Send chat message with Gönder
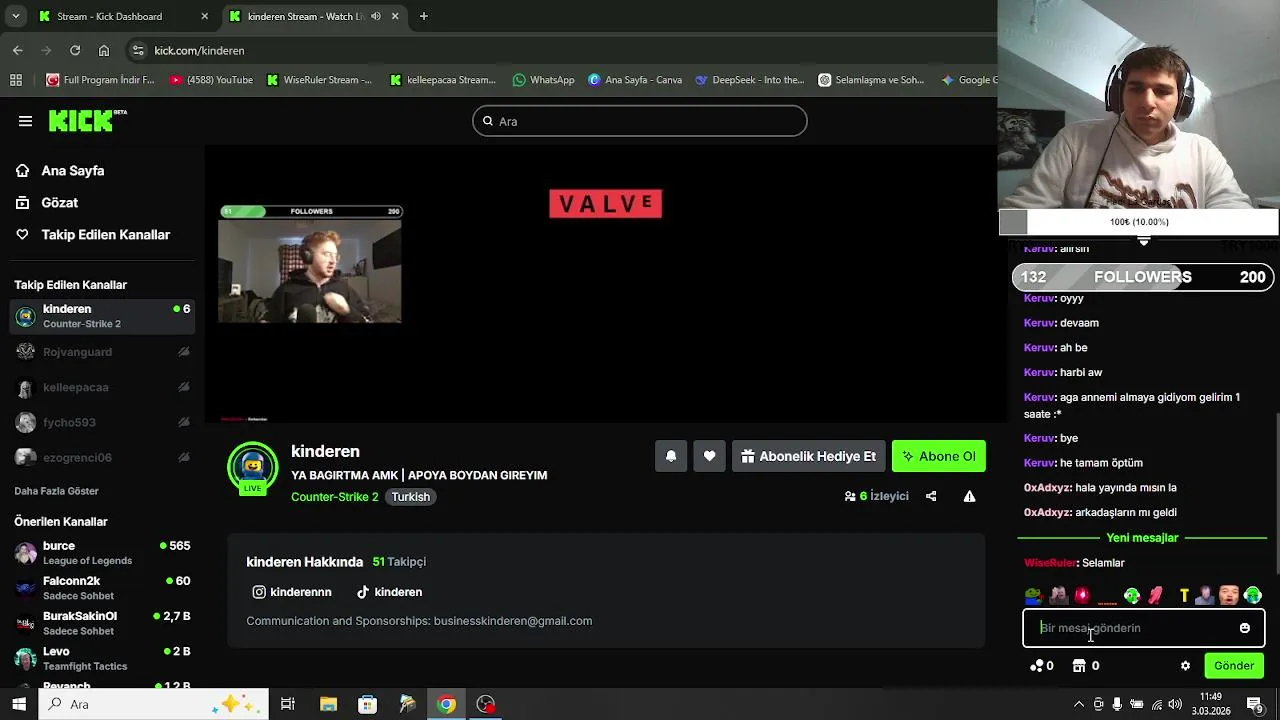The image size is (1280, 720). (1234, 666)
